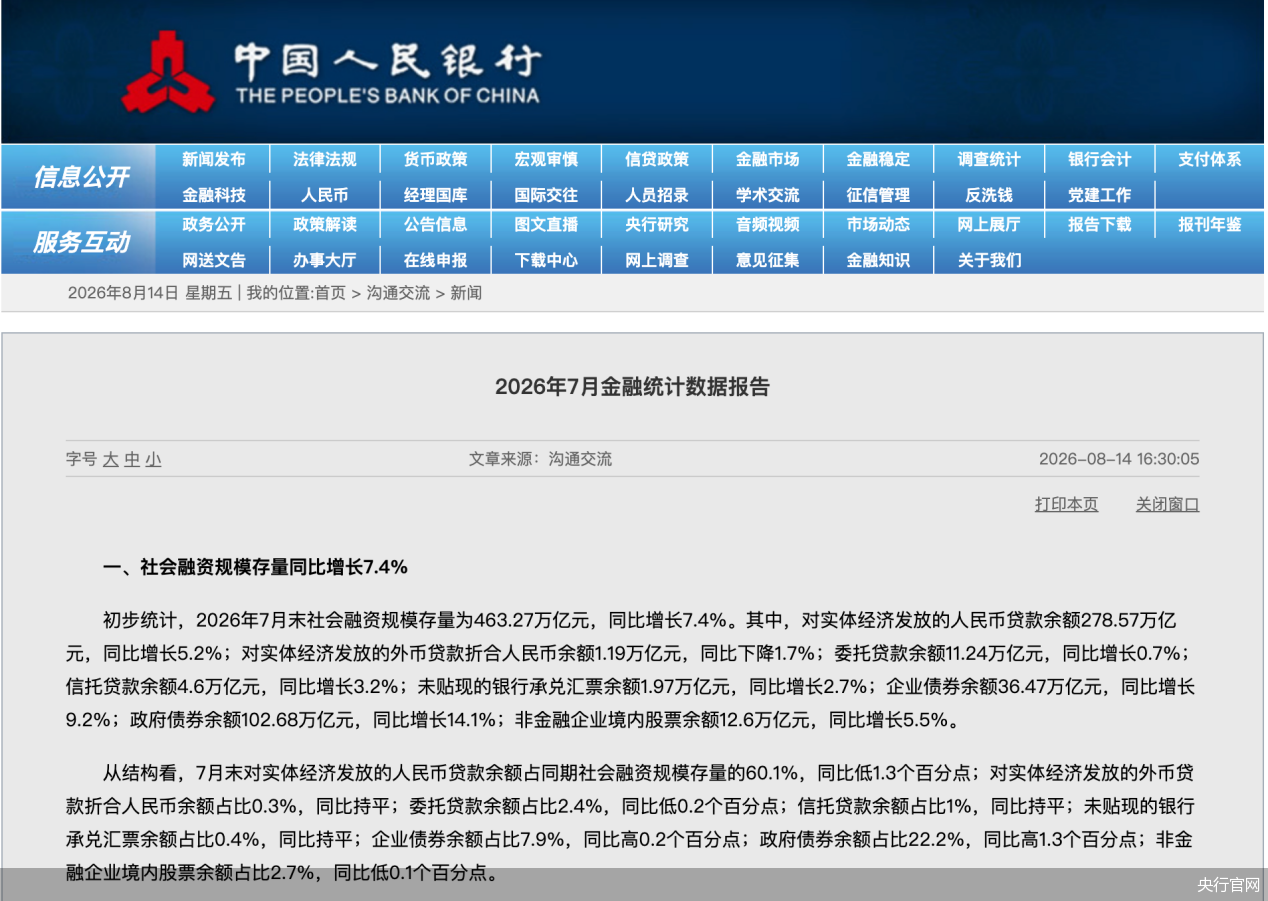Open 信贷政策 navigation link
The image size is (1268, 901).
coord(657,159)
